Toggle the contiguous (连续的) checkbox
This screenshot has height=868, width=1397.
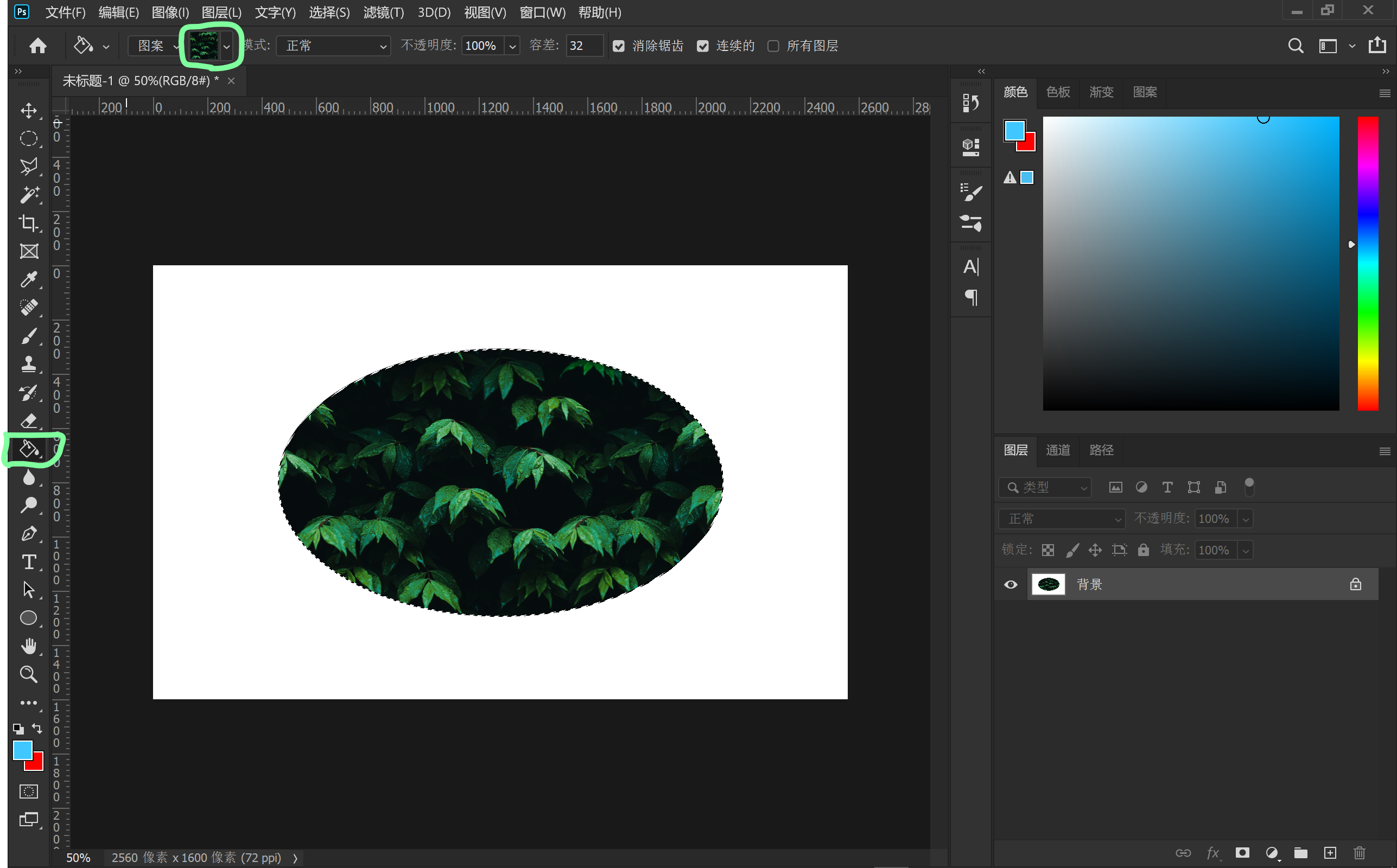[703, 46]
